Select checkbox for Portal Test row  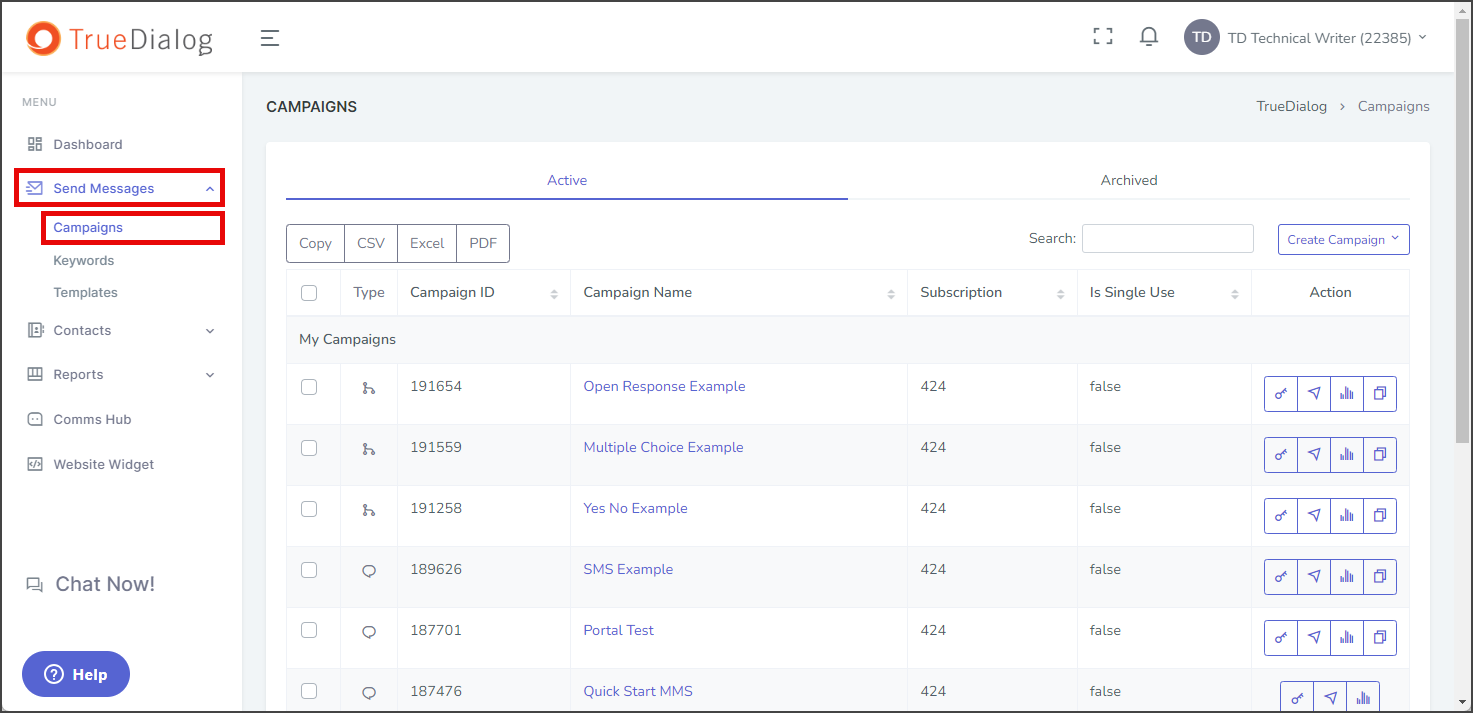tap(309, 631)
